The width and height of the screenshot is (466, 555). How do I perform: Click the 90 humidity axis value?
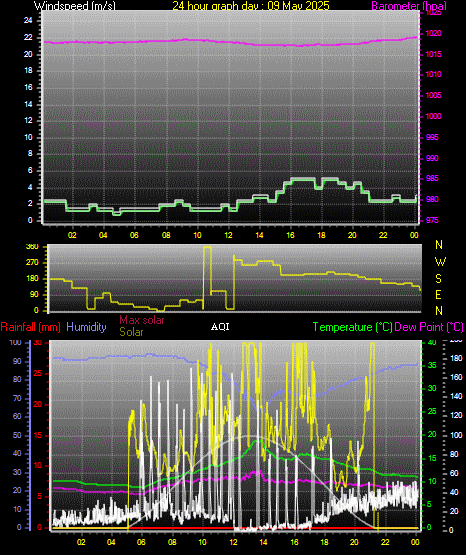tap(17, 361)
